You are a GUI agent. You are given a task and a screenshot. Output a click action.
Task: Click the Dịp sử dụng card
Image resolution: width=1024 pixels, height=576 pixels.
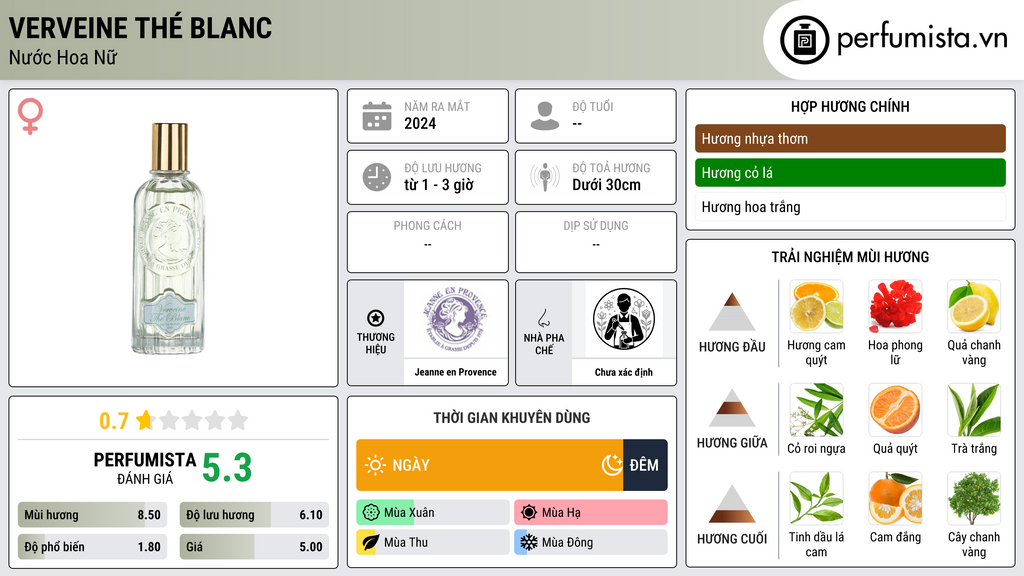[596, 242]
